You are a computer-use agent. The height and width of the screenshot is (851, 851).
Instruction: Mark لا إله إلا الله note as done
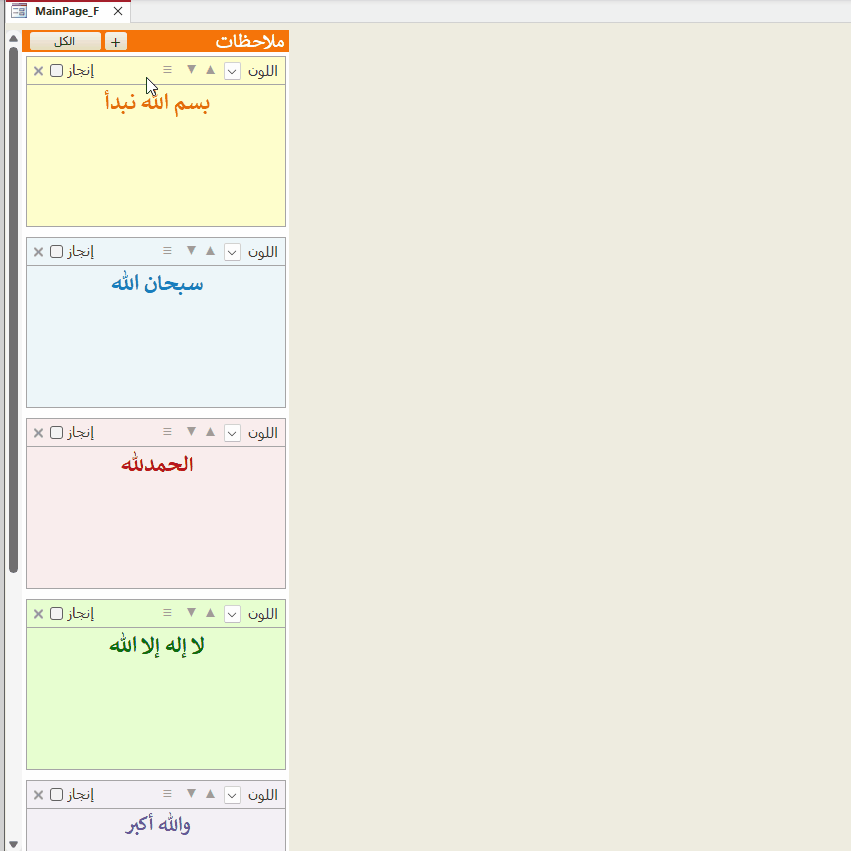tap(57, 614)
